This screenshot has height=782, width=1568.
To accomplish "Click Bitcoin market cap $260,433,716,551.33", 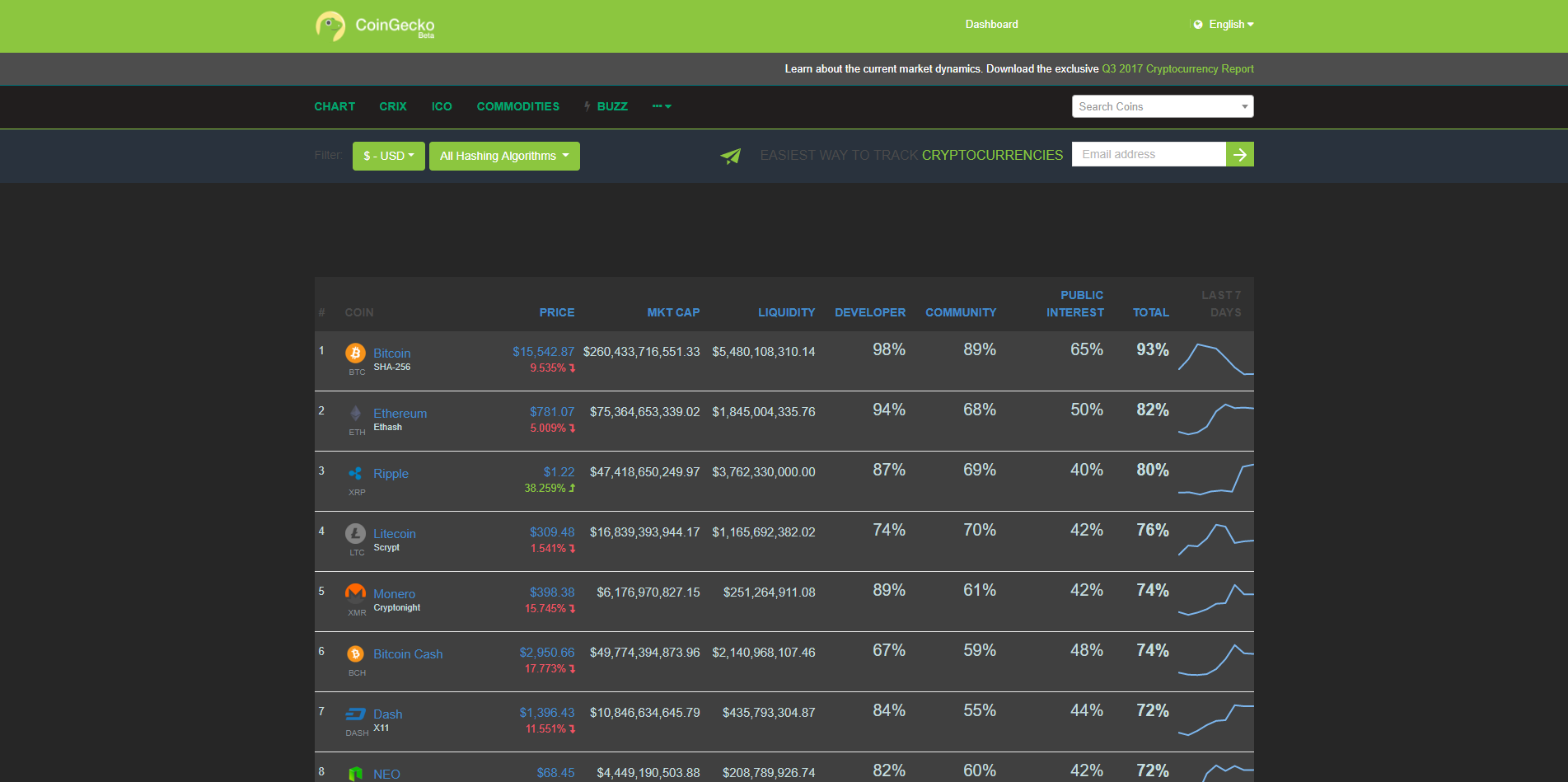I will pos(642,352).
